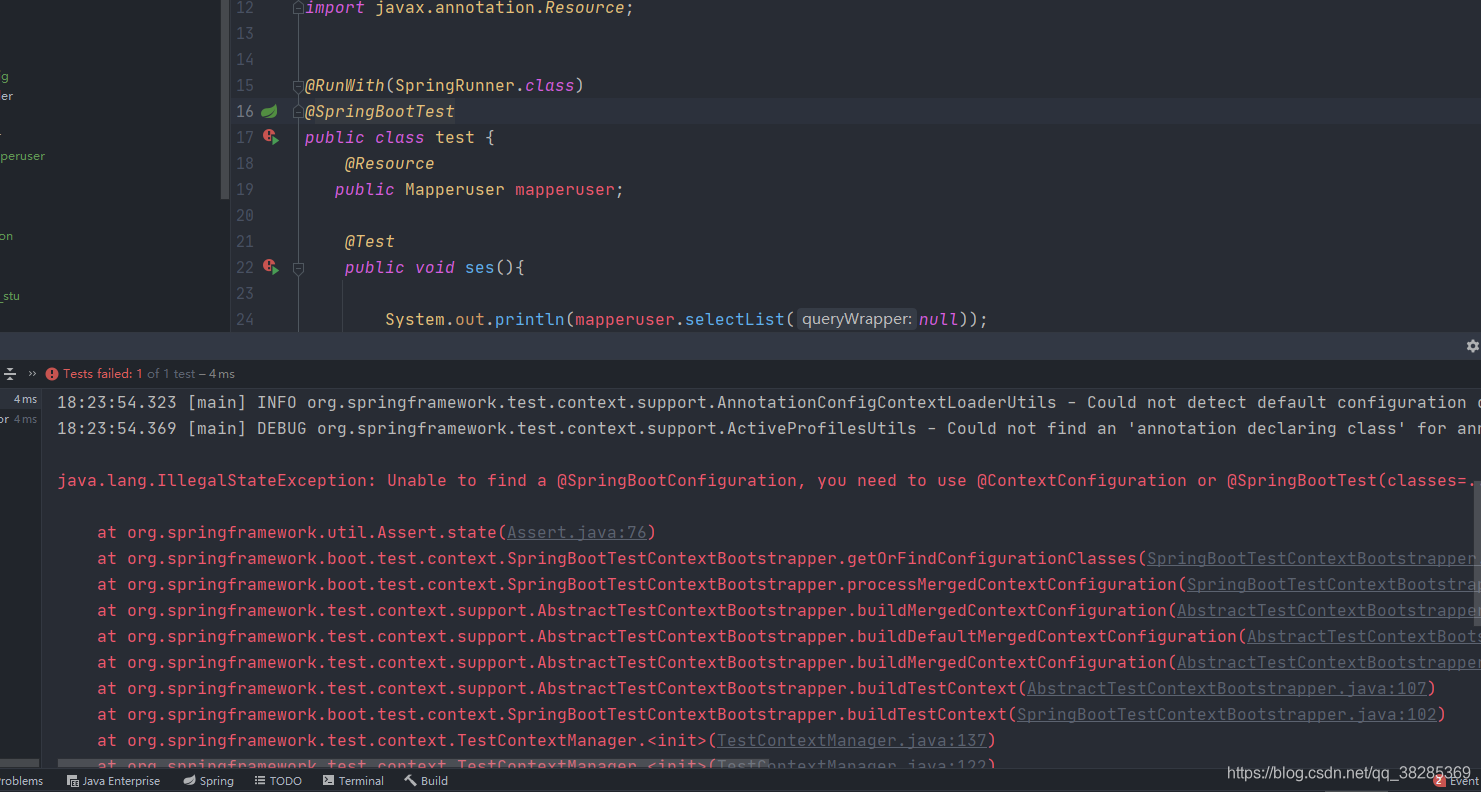Click the class name test on line 17

click(x=455, y=138)
